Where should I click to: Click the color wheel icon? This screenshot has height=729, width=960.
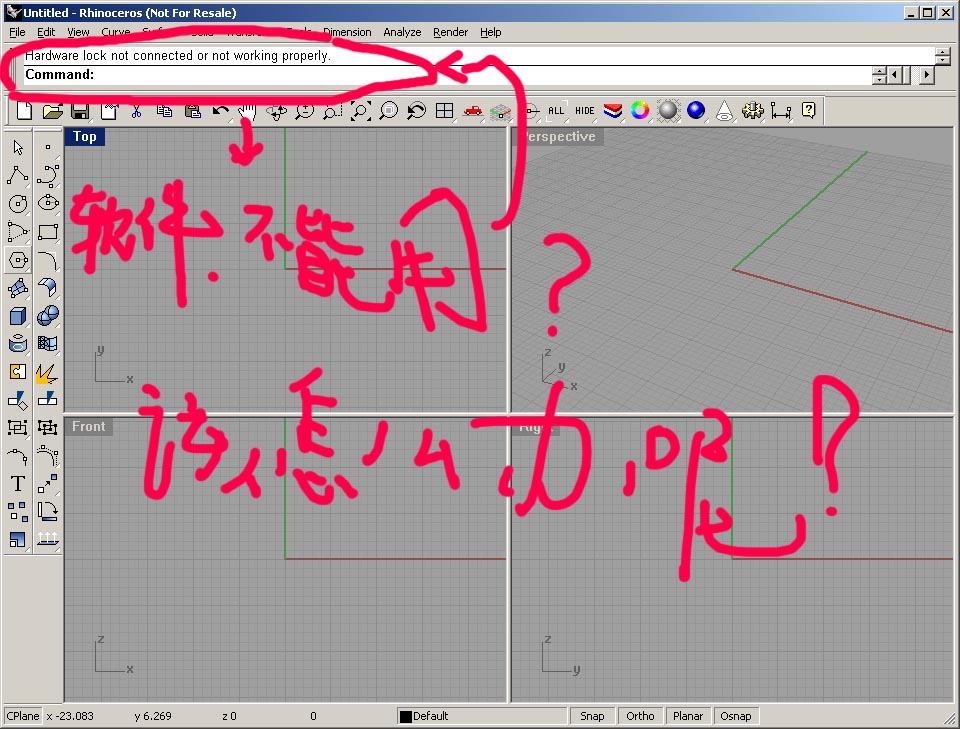[640, 111]
